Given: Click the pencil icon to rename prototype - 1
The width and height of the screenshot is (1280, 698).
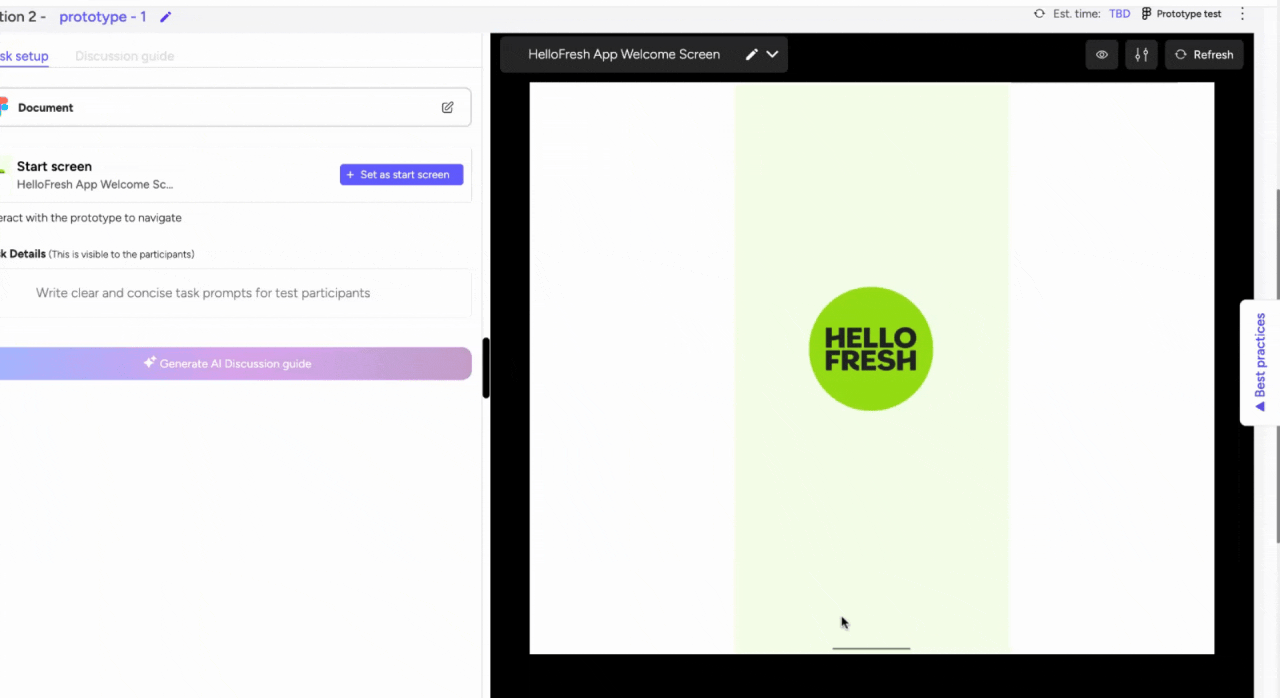Looking at the screenshot, I should point(165,17).
